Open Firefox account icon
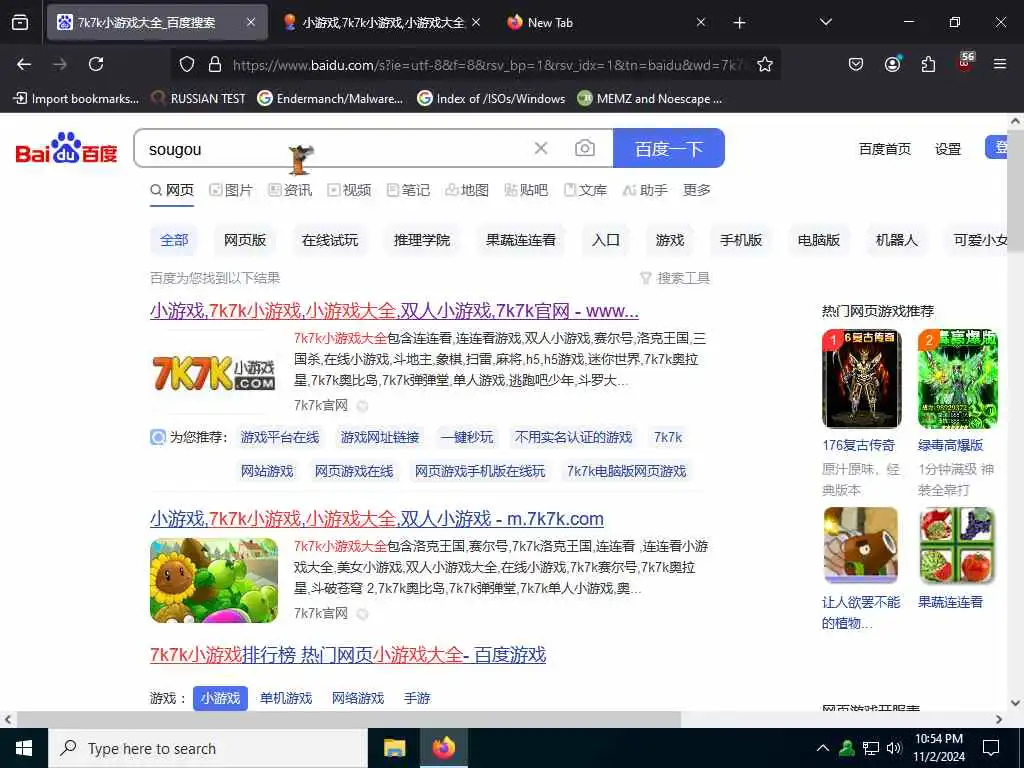Image resolution: width=1024 pixels, height=768 pixels. (x=892, y=64)
